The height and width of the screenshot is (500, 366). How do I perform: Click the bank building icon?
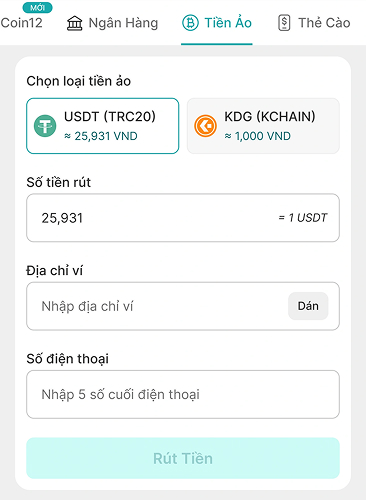pos(74,23)
